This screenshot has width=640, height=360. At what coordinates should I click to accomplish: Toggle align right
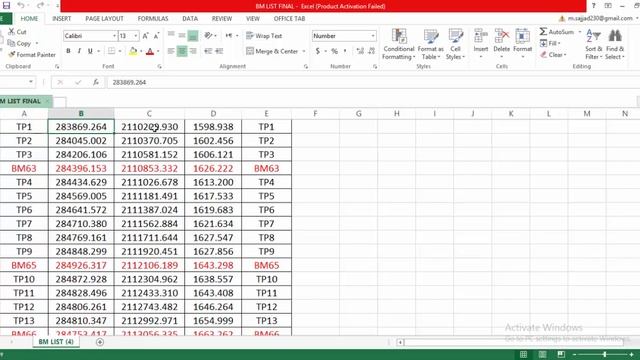point(193,51)
